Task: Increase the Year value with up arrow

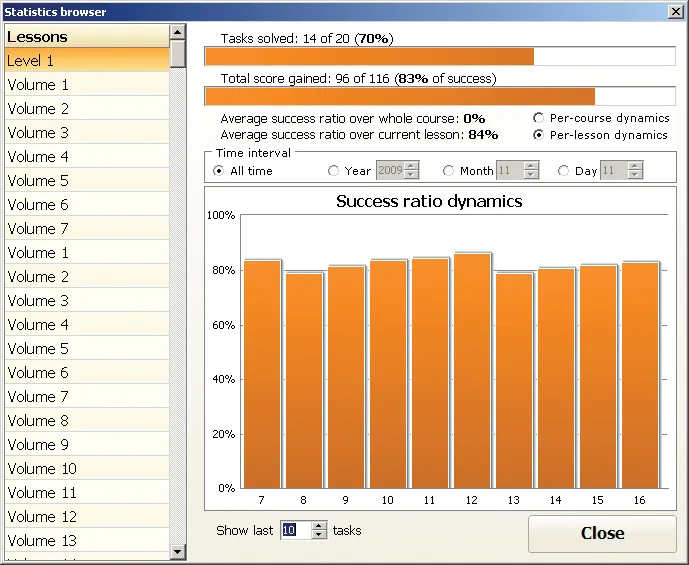Action: point(411,166)
